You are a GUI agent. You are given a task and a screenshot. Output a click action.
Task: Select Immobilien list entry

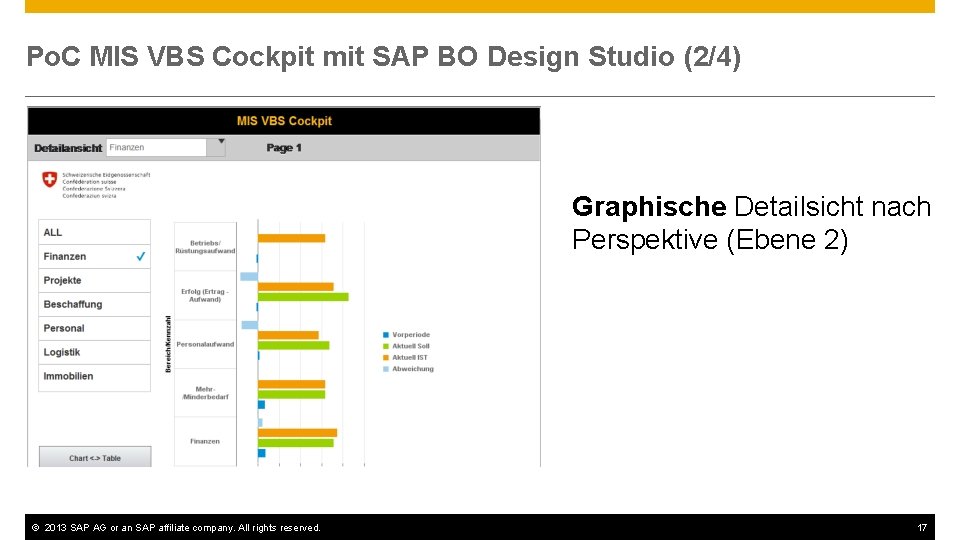tap(94, 376)
